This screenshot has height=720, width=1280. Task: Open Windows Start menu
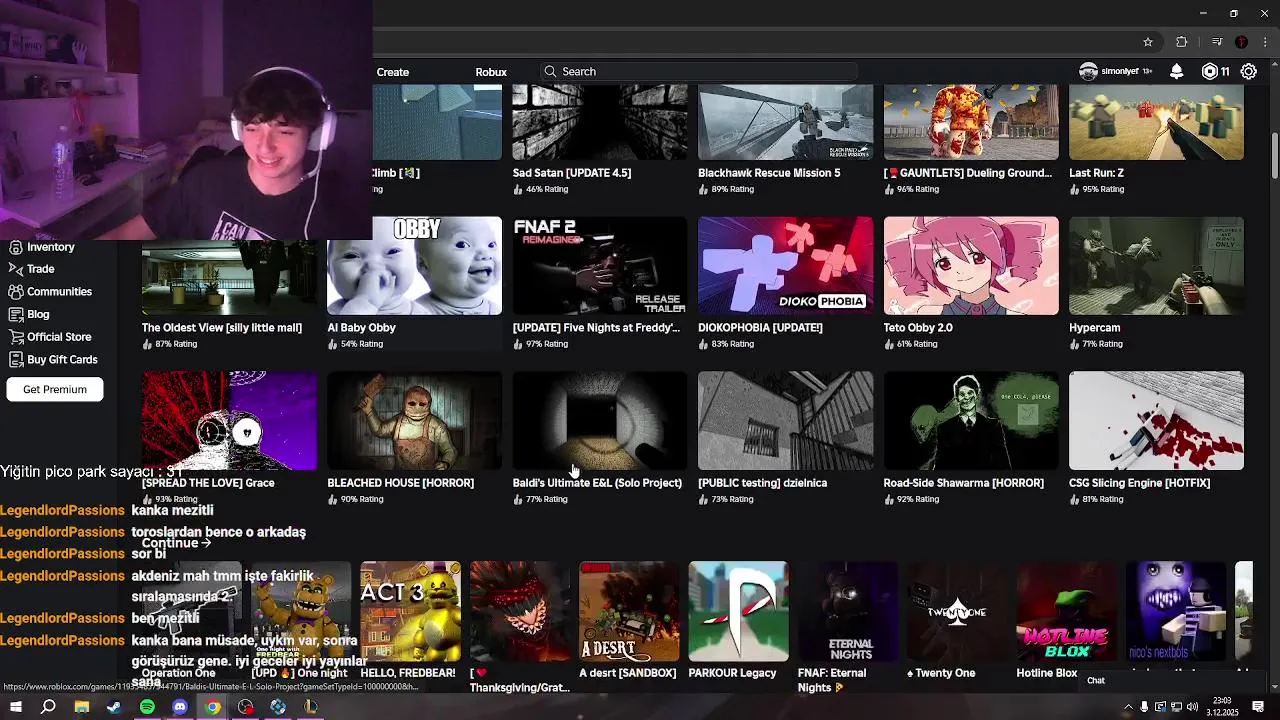coord(15,707)
